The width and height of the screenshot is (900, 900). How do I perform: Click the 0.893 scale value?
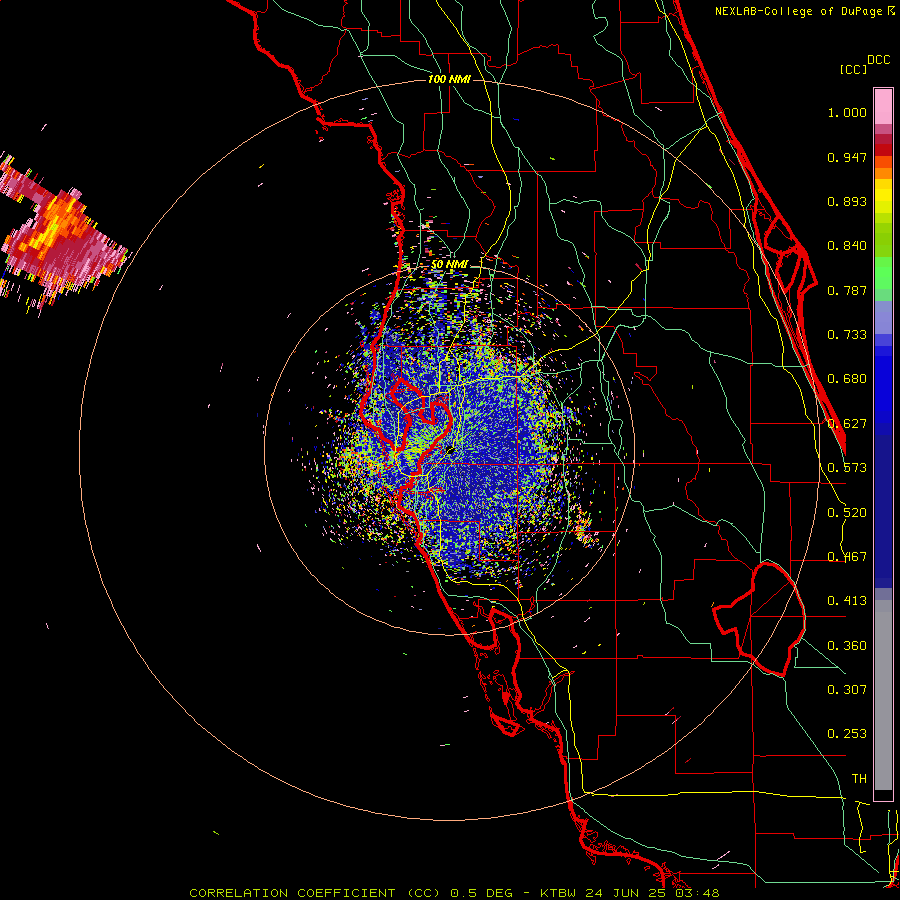tap(847, 201)
